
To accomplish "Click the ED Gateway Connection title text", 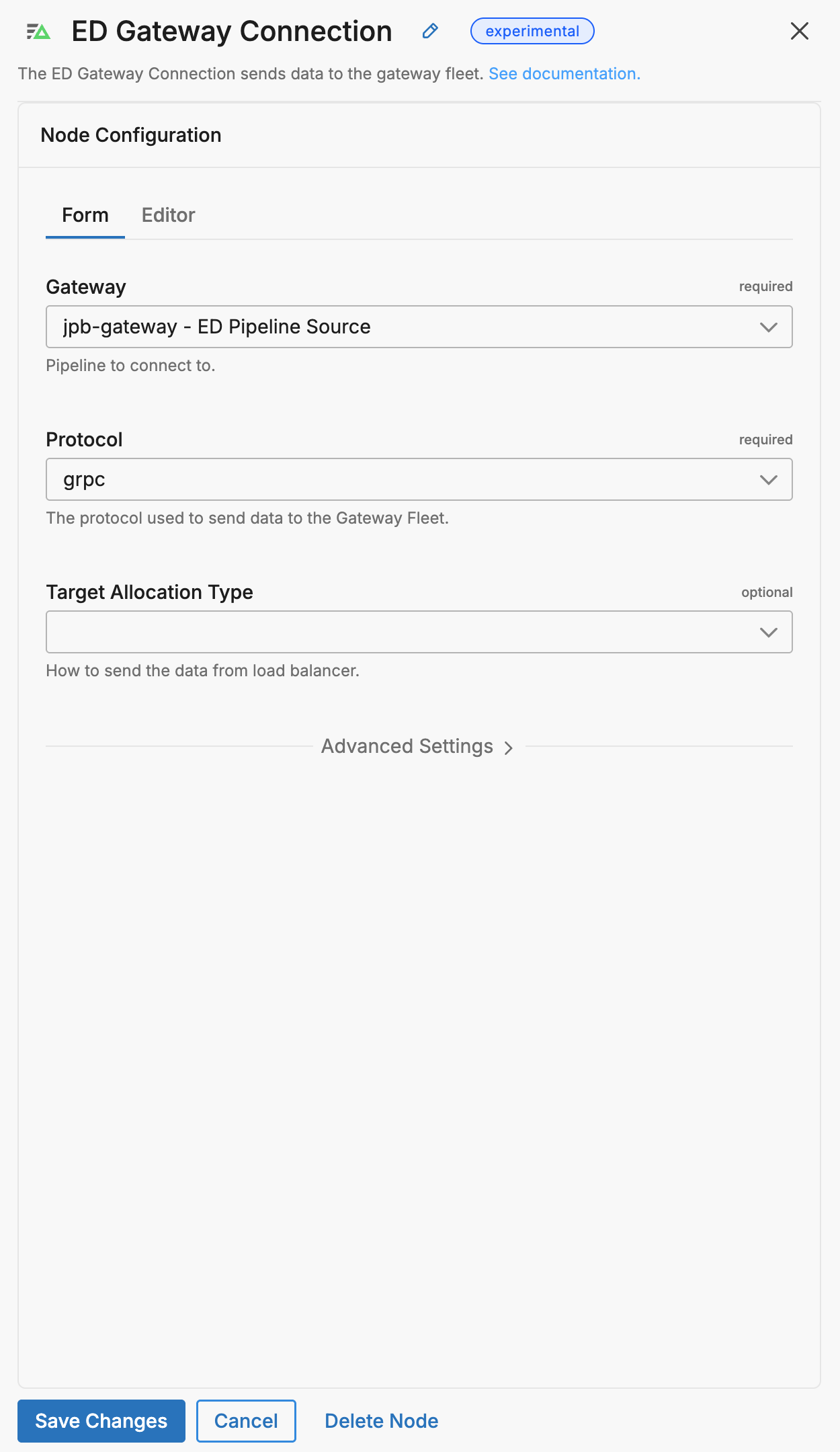I will [x=232, y=32].
